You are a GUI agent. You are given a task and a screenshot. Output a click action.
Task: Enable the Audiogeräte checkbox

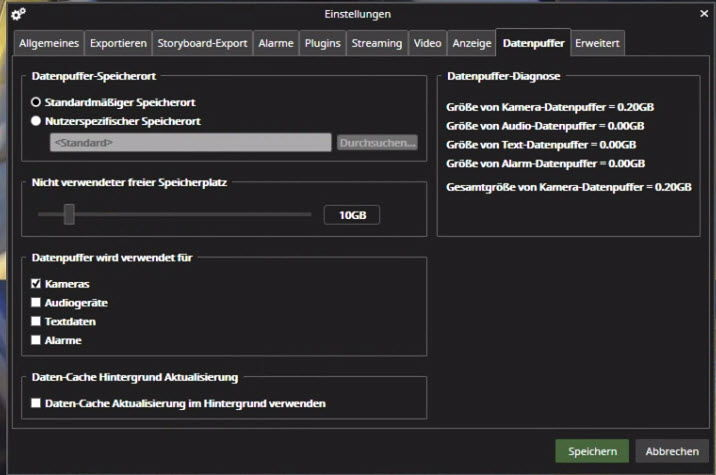point(37,302)
